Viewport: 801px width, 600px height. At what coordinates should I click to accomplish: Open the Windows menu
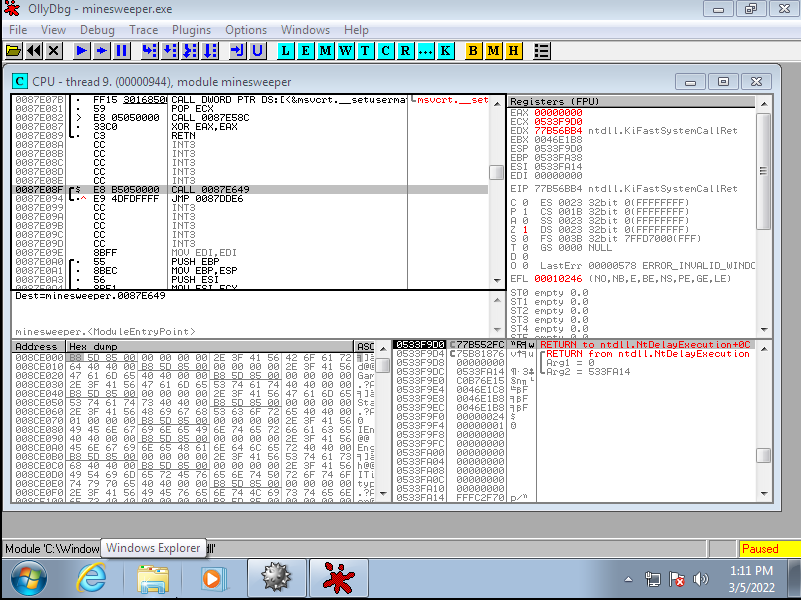[x=305, y=30]
